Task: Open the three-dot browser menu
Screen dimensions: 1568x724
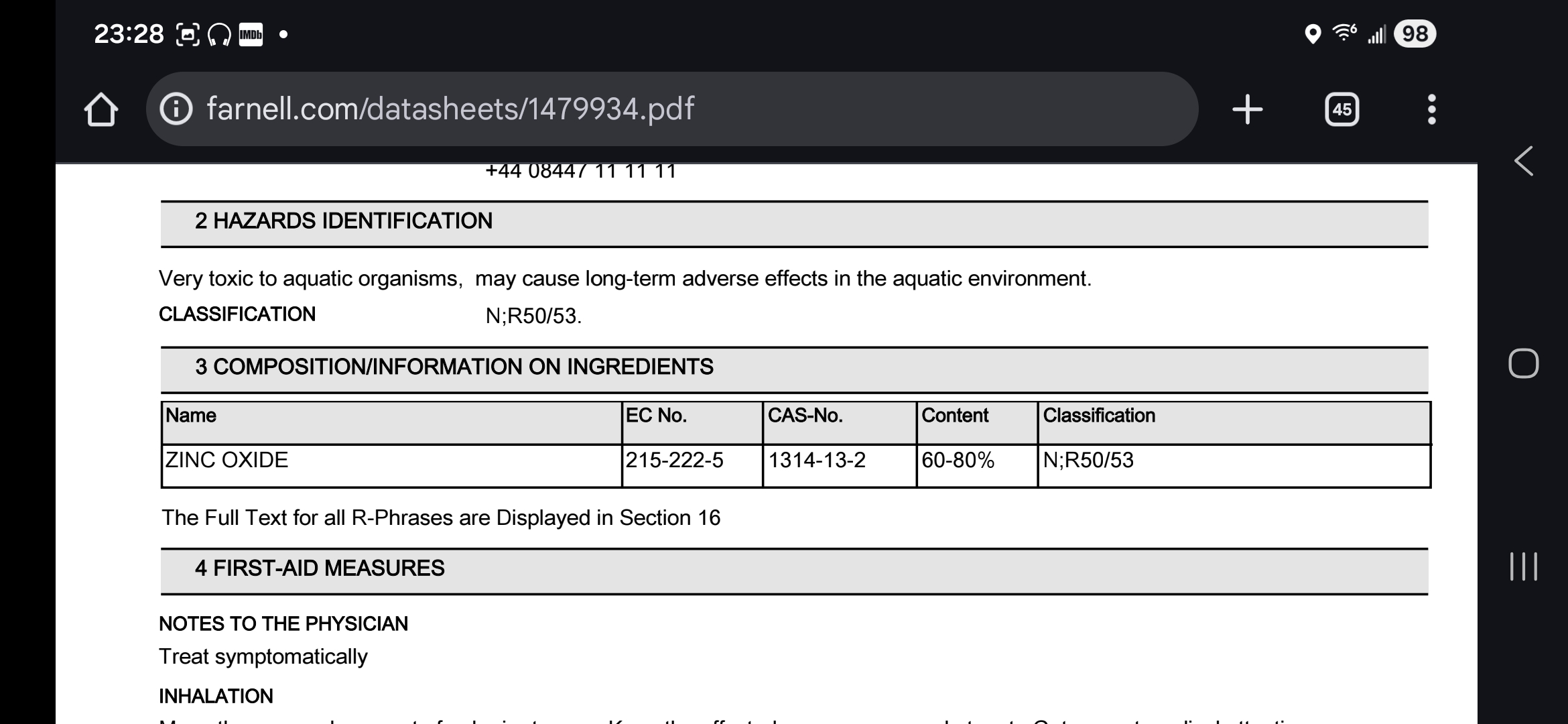Action: click(1431, 109)
